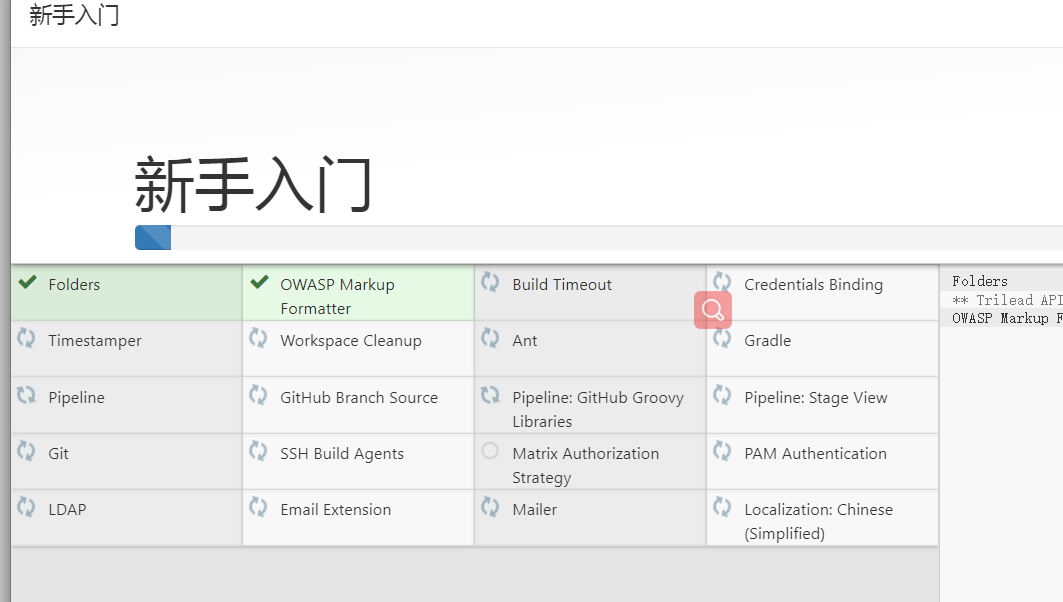Click the green checkmark beside Folders
Viewport: 1063px width, 602px height.
(26, 283)
